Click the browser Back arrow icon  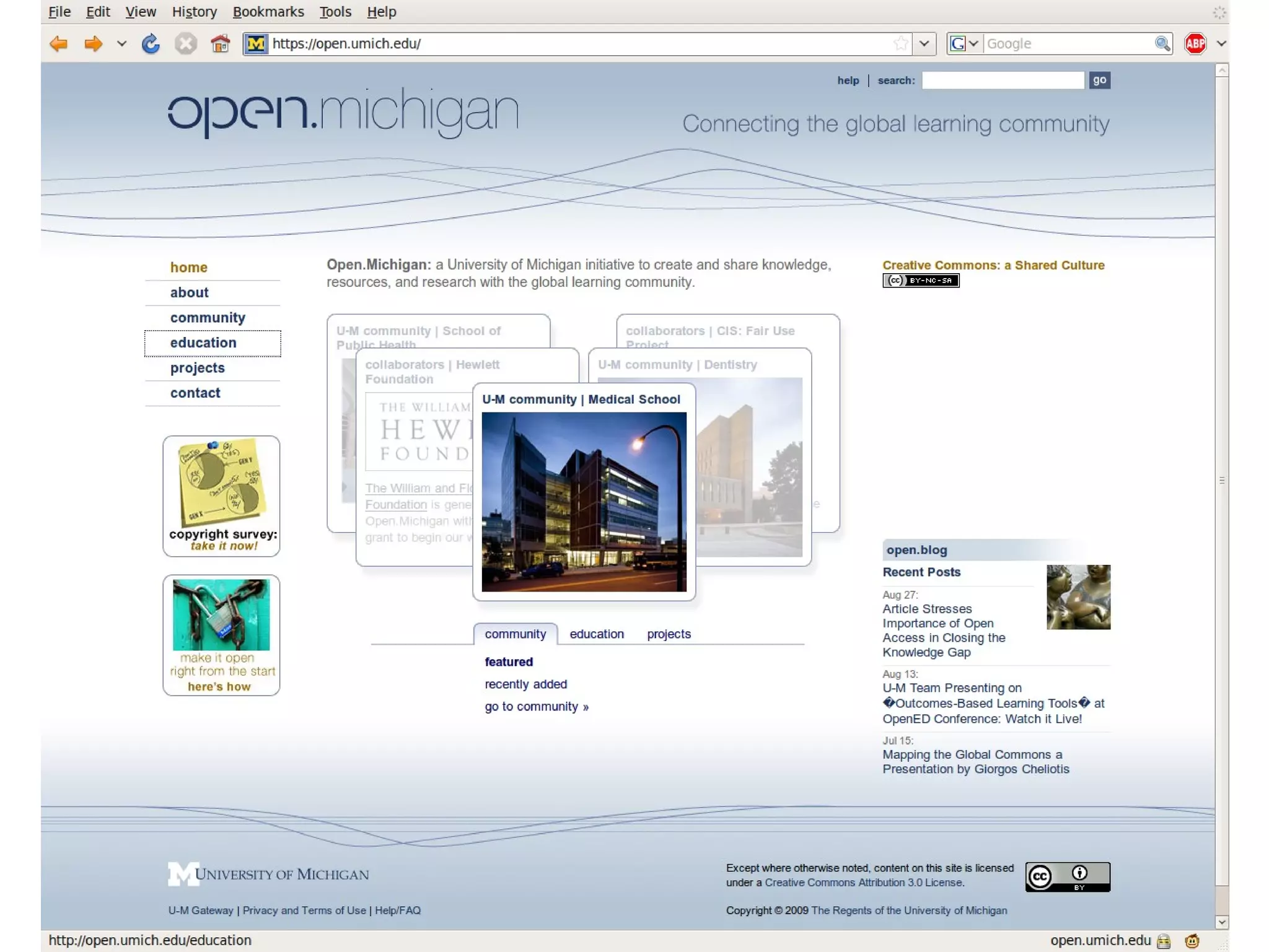tap(59, 43)
